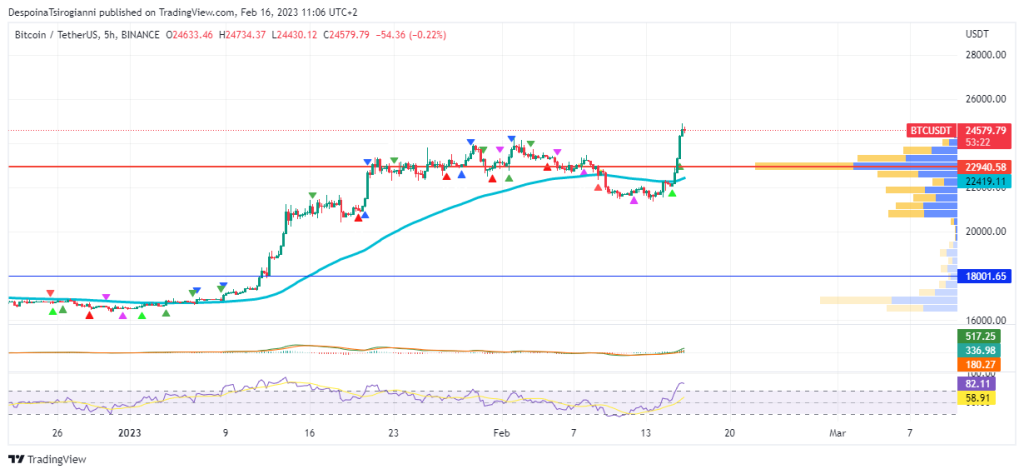Viewport: 1024px width, 474px height.
Task: Click the red 22940.58 price level label
Action: 985,167
